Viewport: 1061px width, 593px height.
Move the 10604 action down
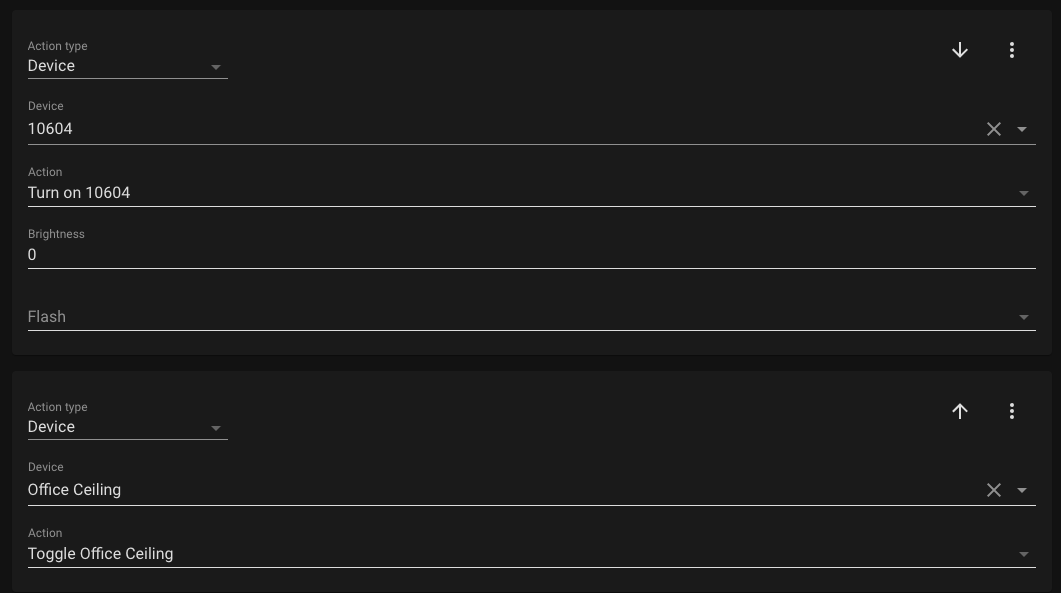point(960,50)
